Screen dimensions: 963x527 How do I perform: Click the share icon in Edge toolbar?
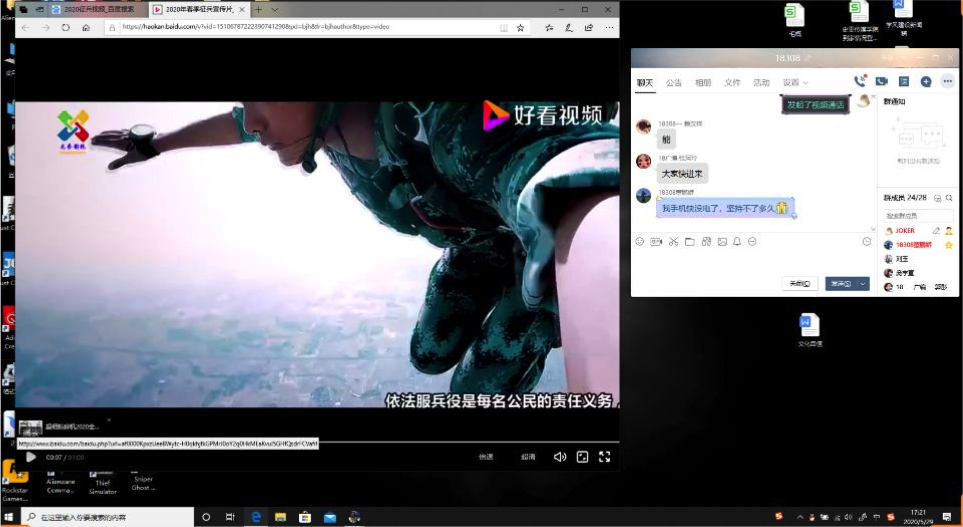(589, 28)
